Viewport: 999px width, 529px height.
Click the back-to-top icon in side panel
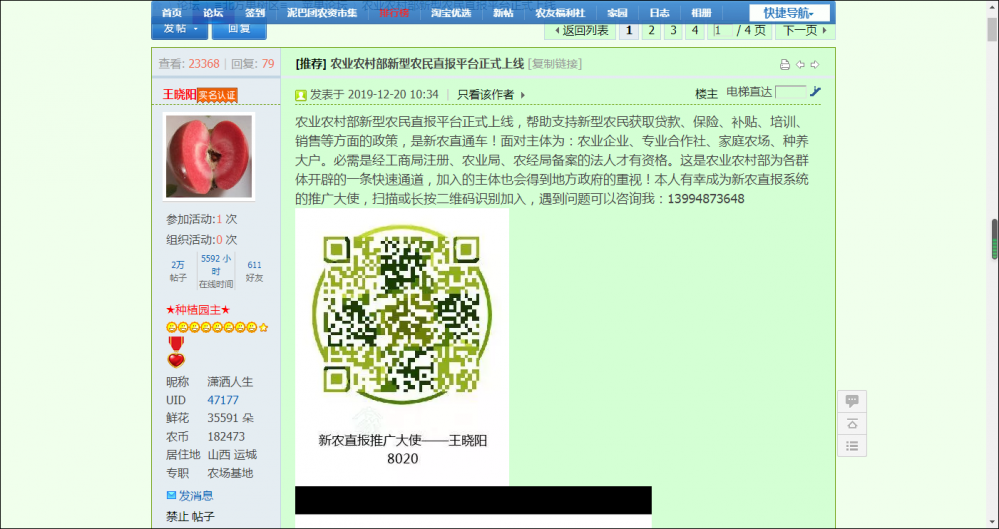[x=852, y=423]
